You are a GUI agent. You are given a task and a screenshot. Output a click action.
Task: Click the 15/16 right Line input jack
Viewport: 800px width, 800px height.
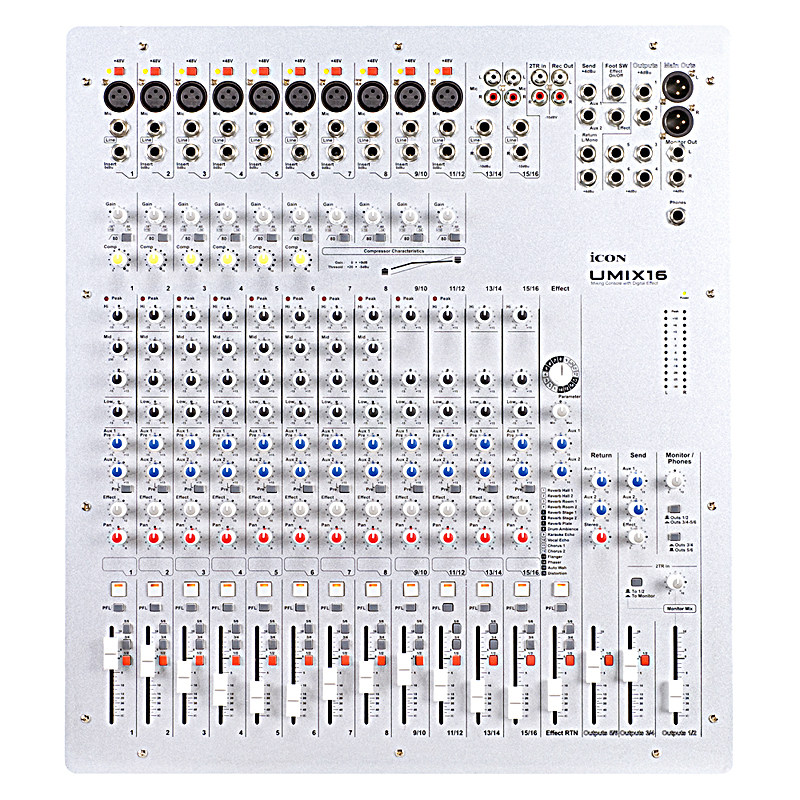pyautogui.click(x=520, y=152)
